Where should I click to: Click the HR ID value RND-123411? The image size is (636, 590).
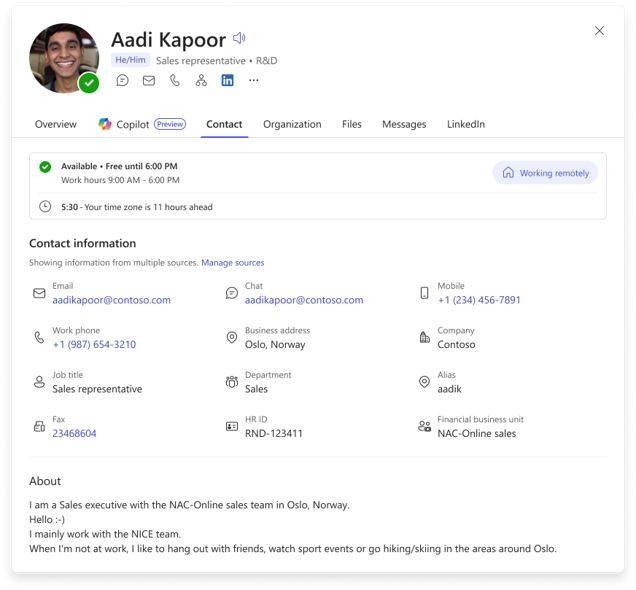click(274, 433)
